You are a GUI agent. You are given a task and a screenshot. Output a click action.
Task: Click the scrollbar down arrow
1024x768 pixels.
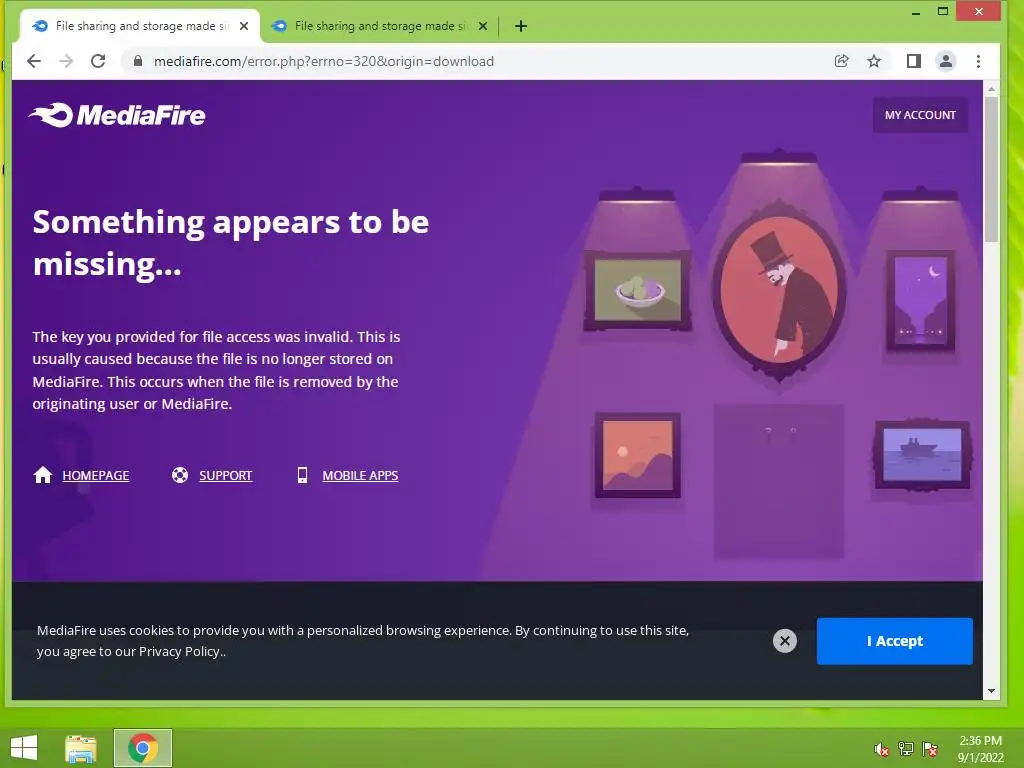(991, 691)
